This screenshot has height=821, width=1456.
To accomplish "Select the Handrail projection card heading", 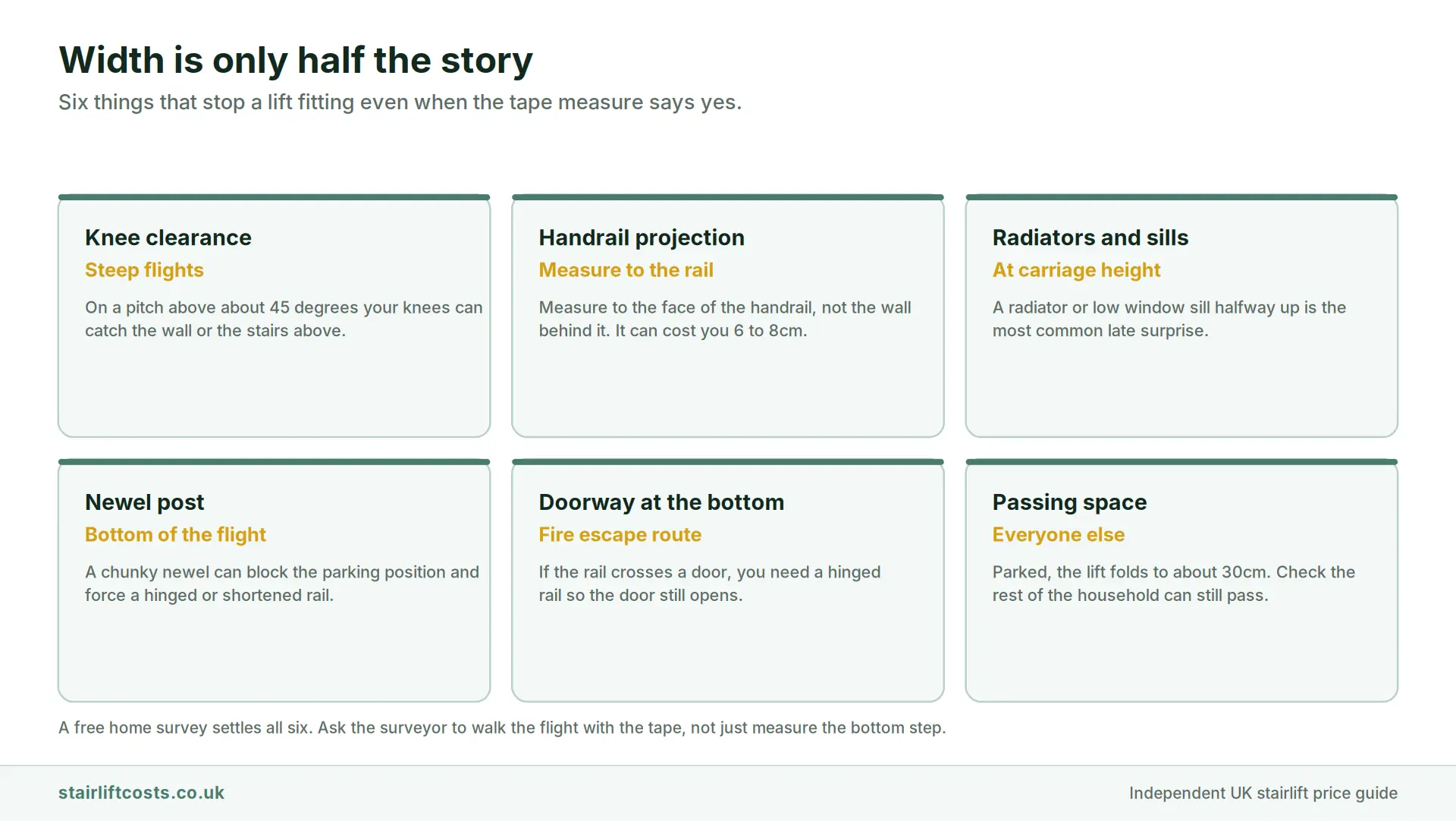I will pos(642,237).
